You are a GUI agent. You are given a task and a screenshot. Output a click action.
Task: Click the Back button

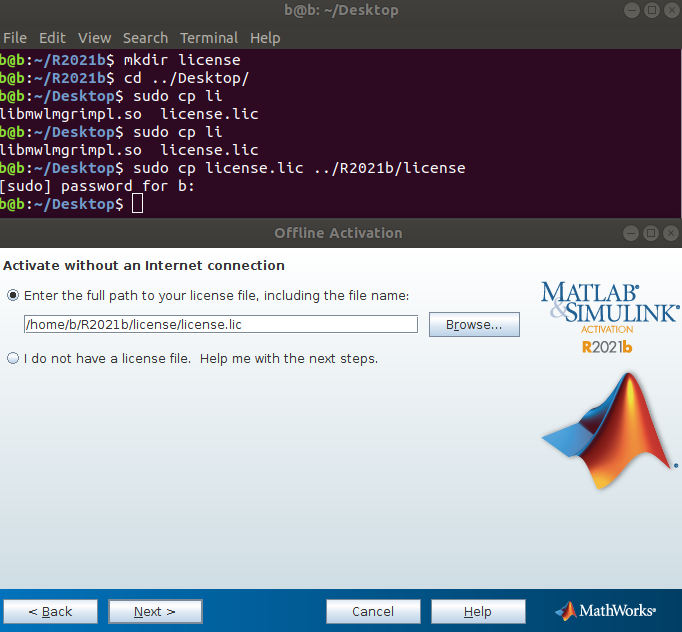pos(50,612)
